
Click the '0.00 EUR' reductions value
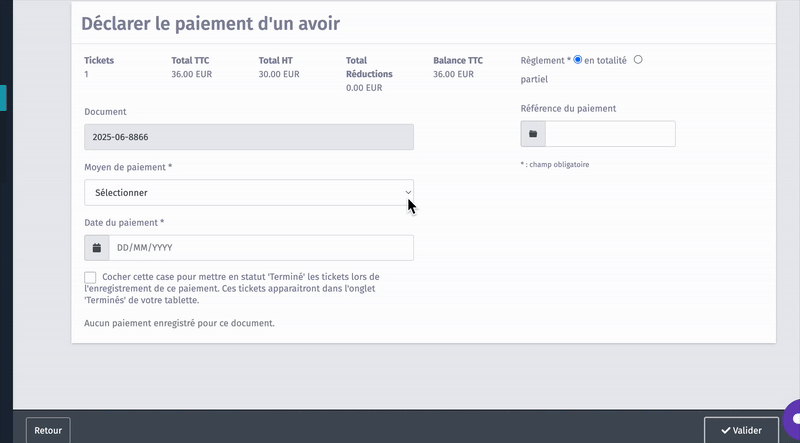tap(364, 88)
